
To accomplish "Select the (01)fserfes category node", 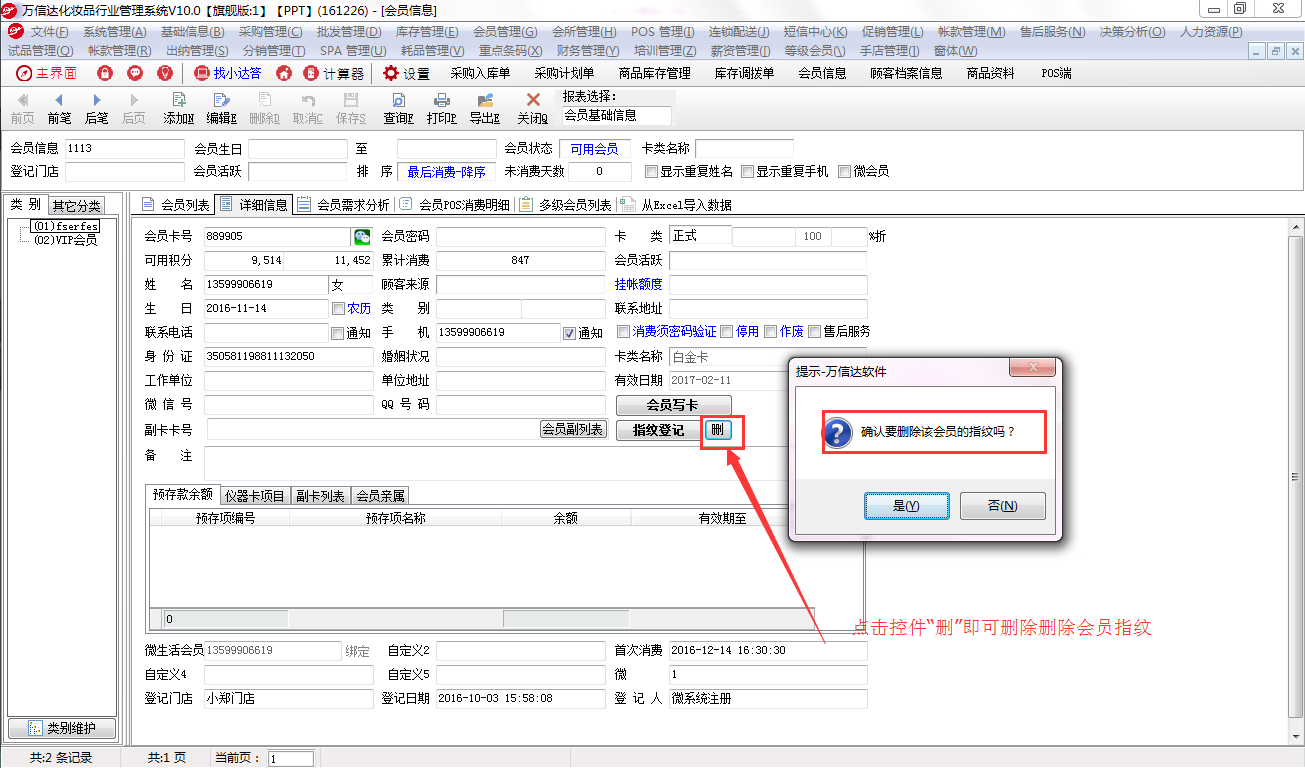I will (66, 226).
